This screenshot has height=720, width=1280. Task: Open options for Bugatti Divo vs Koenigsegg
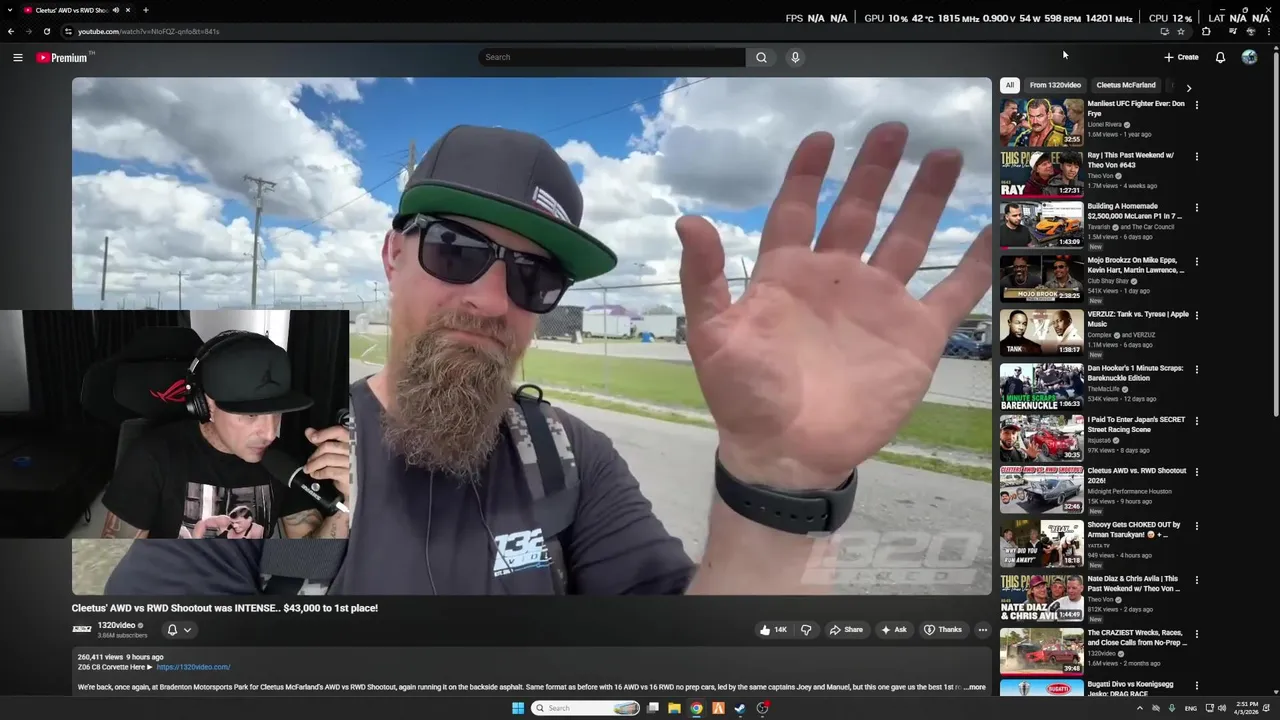pyautogui.click(x=1196, y=687)
